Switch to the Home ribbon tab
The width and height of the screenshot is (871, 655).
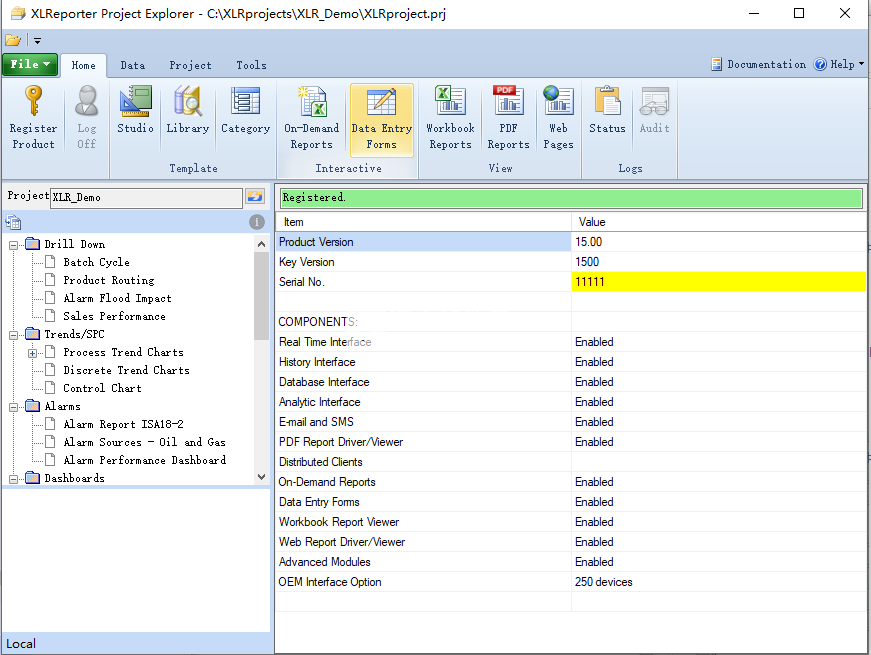click(x=83, y=66)
